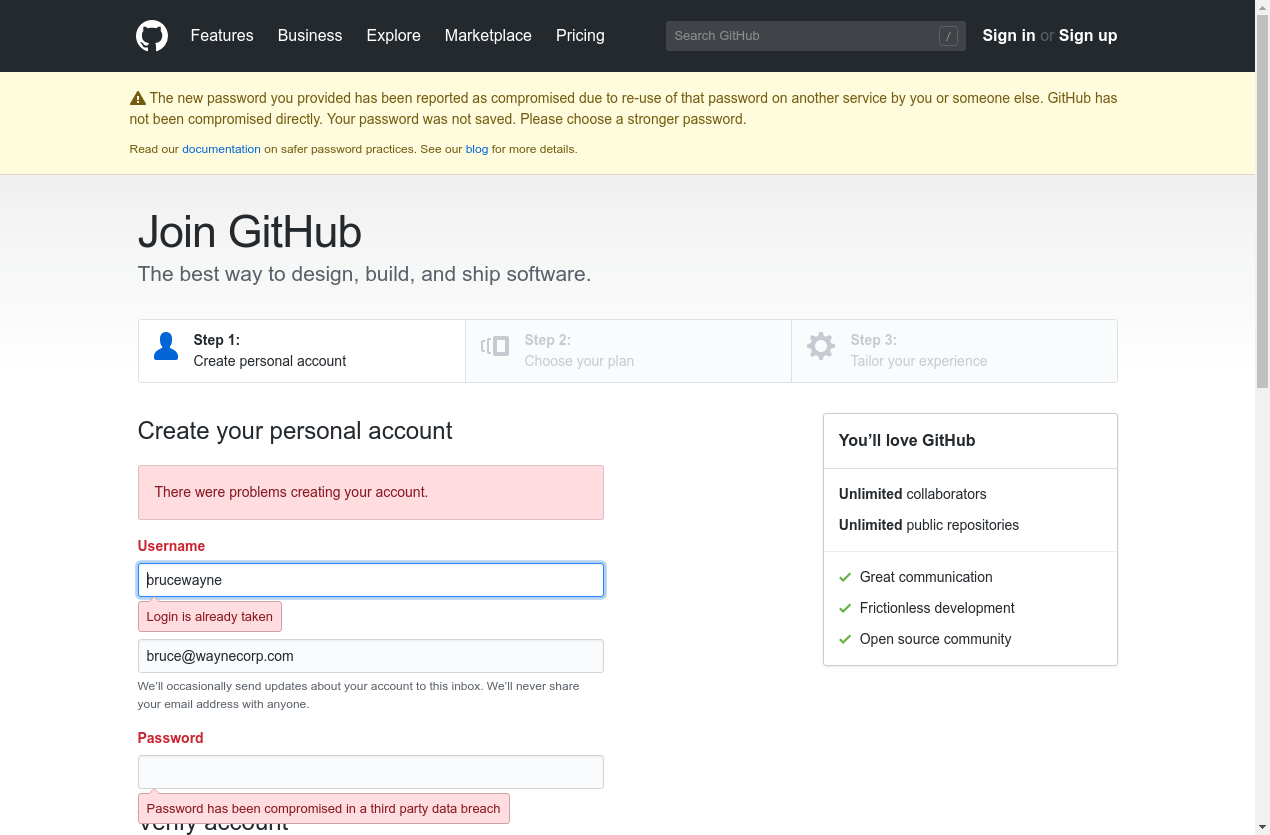Screen dimensions: 1270x835
Task: Focus the Search GitHub field
Action: click(x=816, y=36)
